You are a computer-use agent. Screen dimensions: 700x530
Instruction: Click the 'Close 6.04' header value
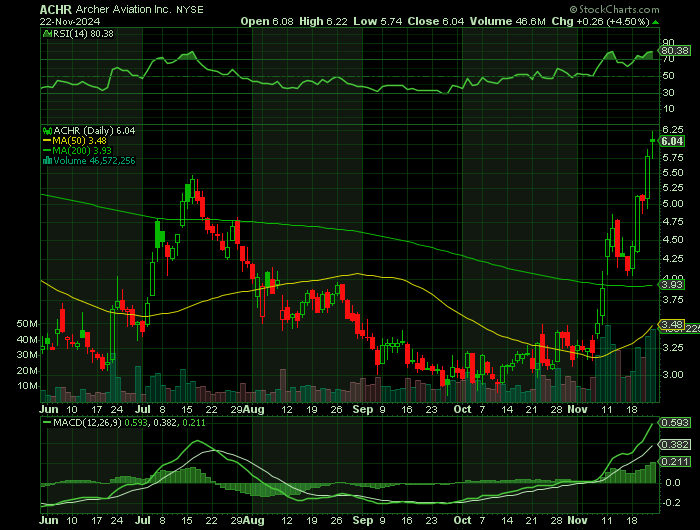tap(436, 21)
